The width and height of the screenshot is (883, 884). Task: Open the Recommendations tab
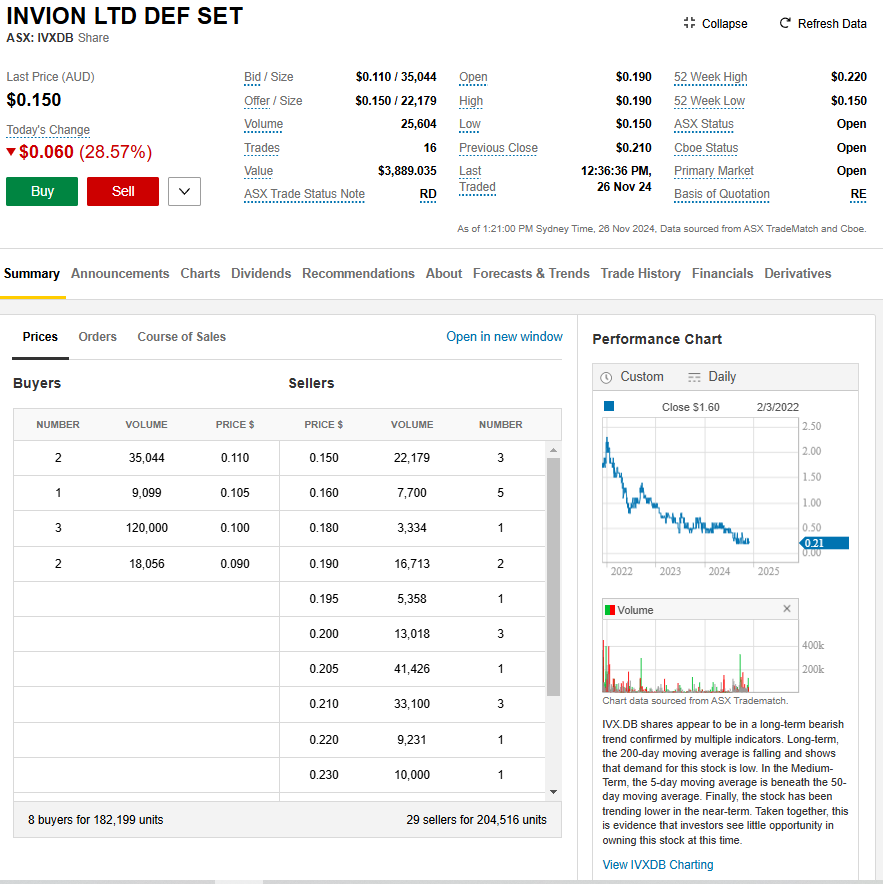pos(359,273)
